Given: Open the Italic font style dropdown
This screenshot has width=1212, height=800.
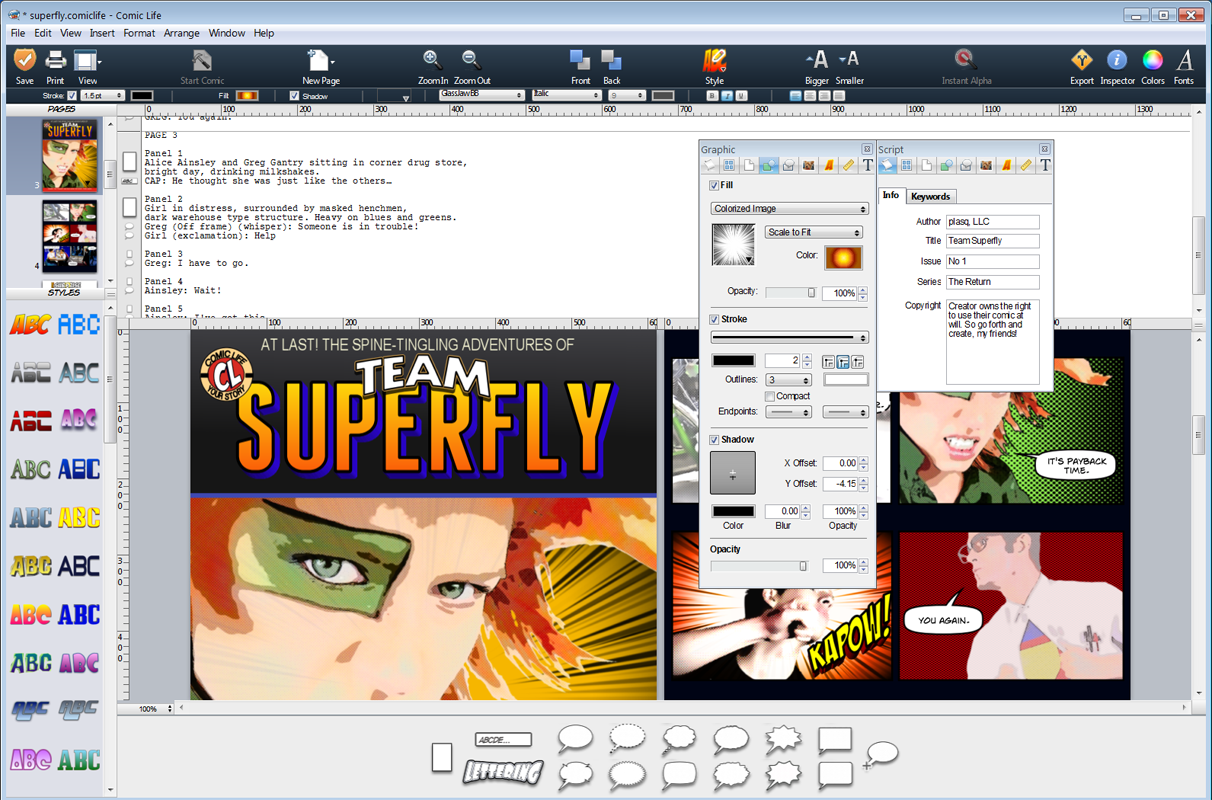Looking at the screenshot, I should (x=567, y=96).
